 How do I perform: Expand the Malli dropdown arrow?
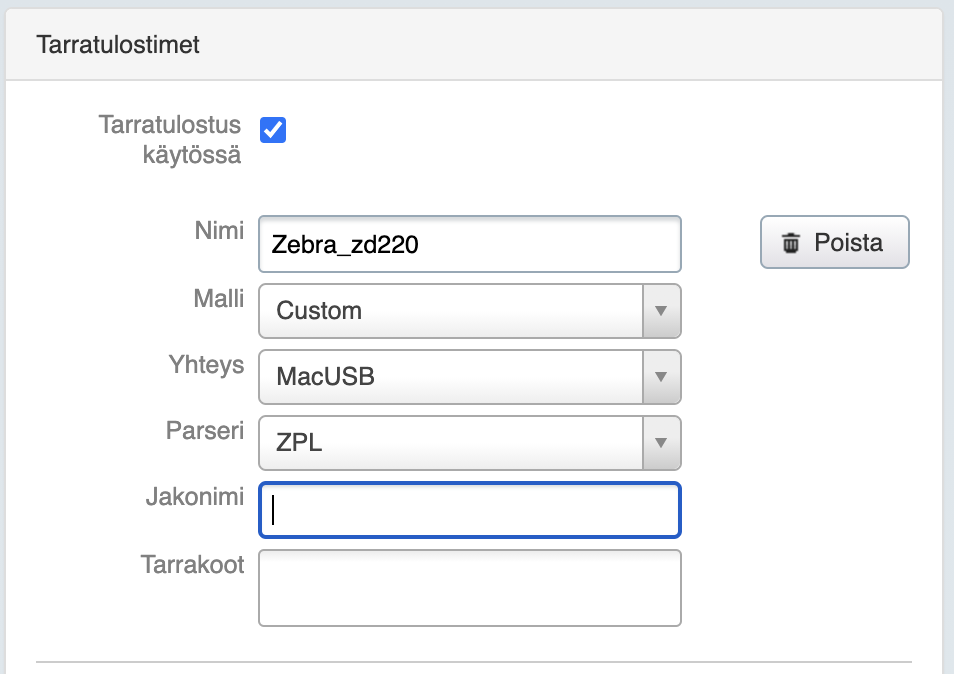660,311
